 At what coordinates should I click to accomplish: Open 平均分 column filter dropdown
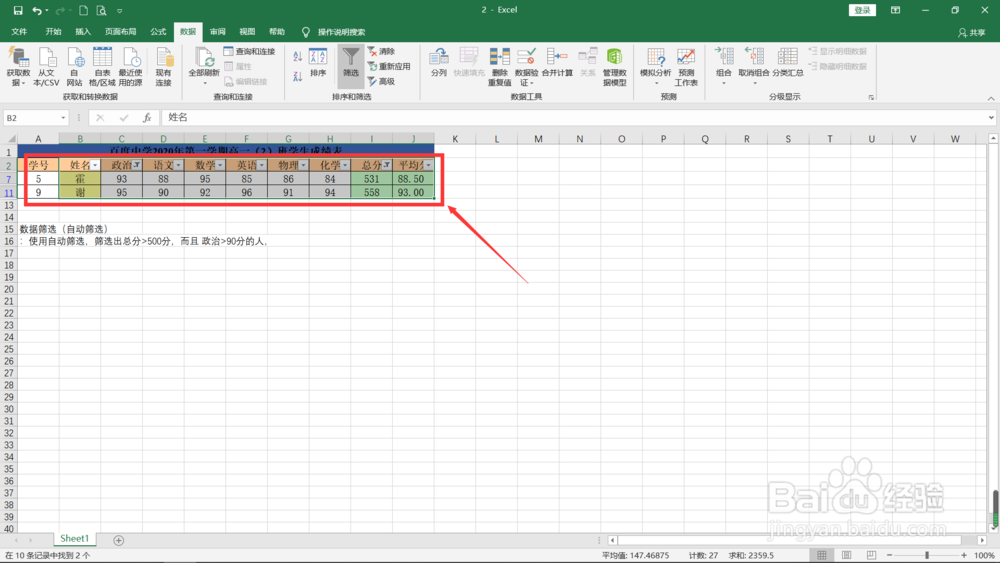428,165
